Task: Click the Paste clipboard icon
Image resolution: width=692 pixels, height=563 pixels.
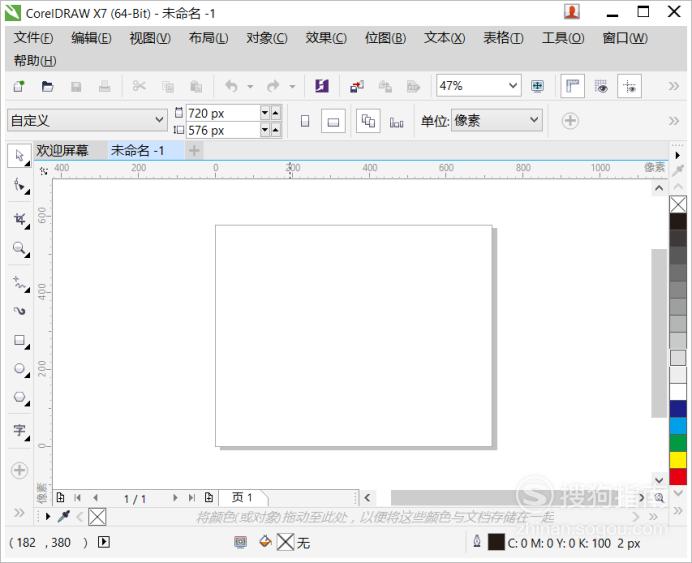Action: click(x=196, y=86)
